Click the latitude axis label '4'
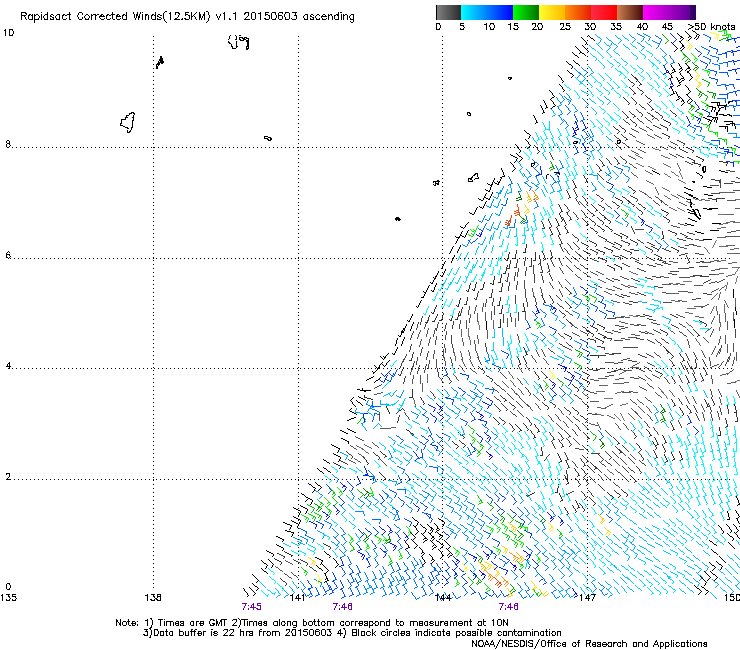The image size is (740, 650). 8,366
